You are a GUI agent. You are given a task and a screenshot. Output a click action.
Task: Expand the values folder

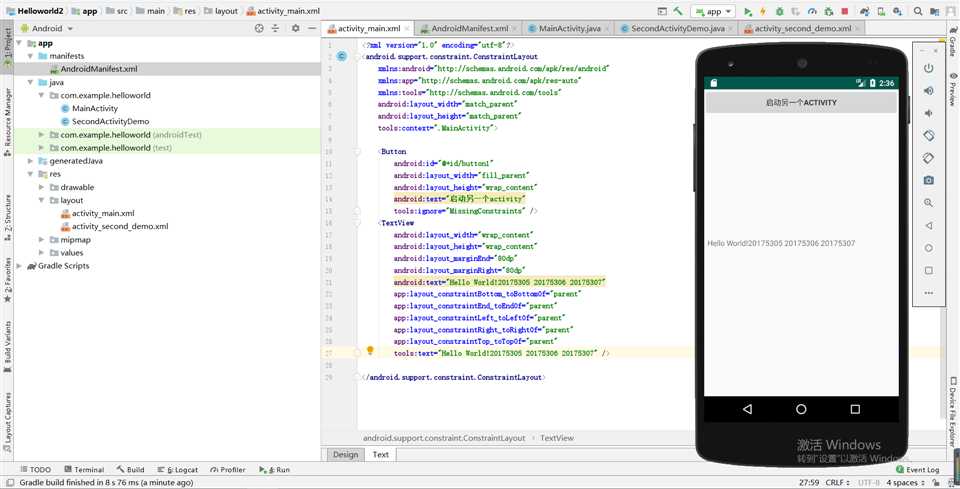41,253
